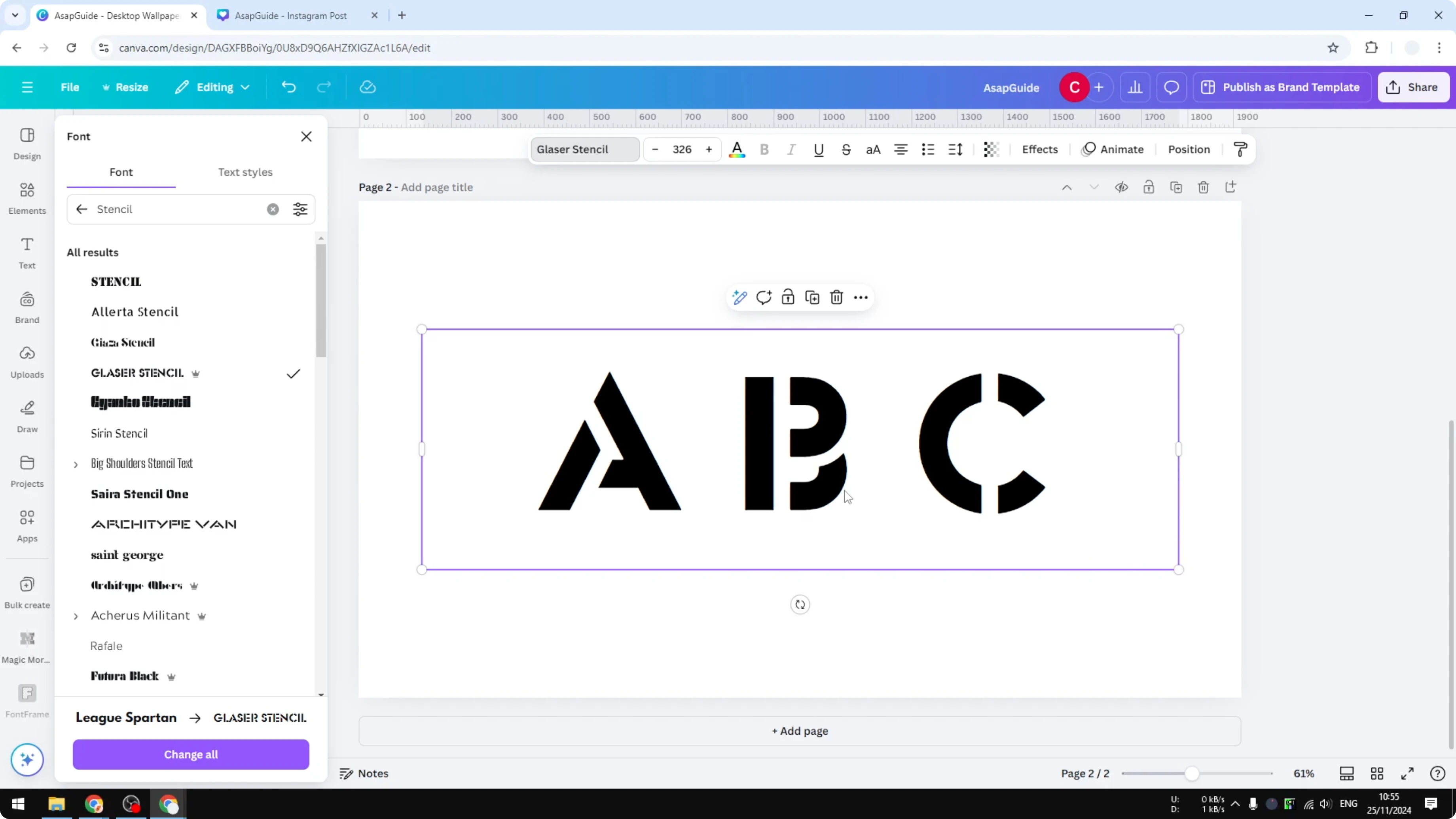
Task: Click the Add page button
Action: (x=799, y=731)
